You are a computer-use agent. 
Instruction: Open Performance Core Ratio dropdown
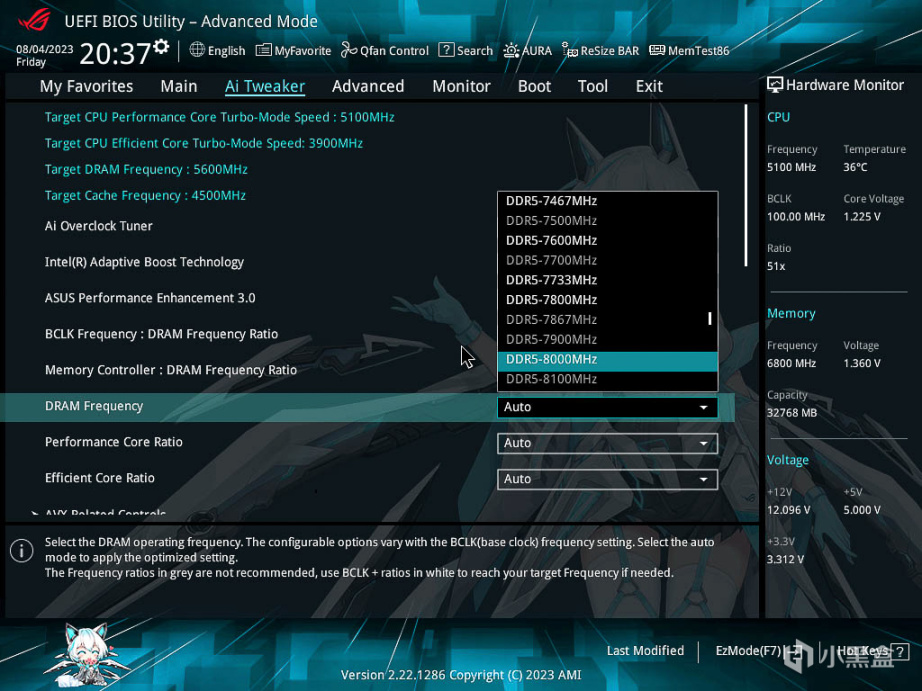click(x=607, y=443)
